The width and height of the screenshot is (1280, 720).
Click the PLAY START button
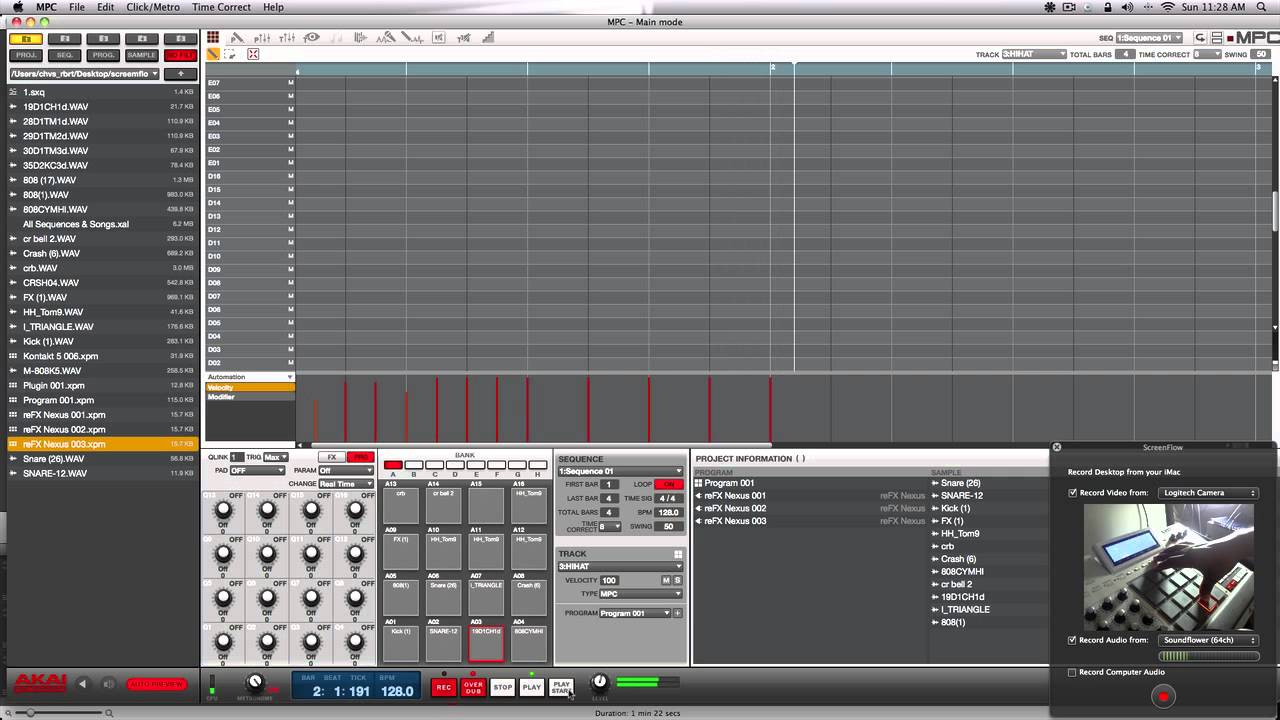click(x=561, y=687)
